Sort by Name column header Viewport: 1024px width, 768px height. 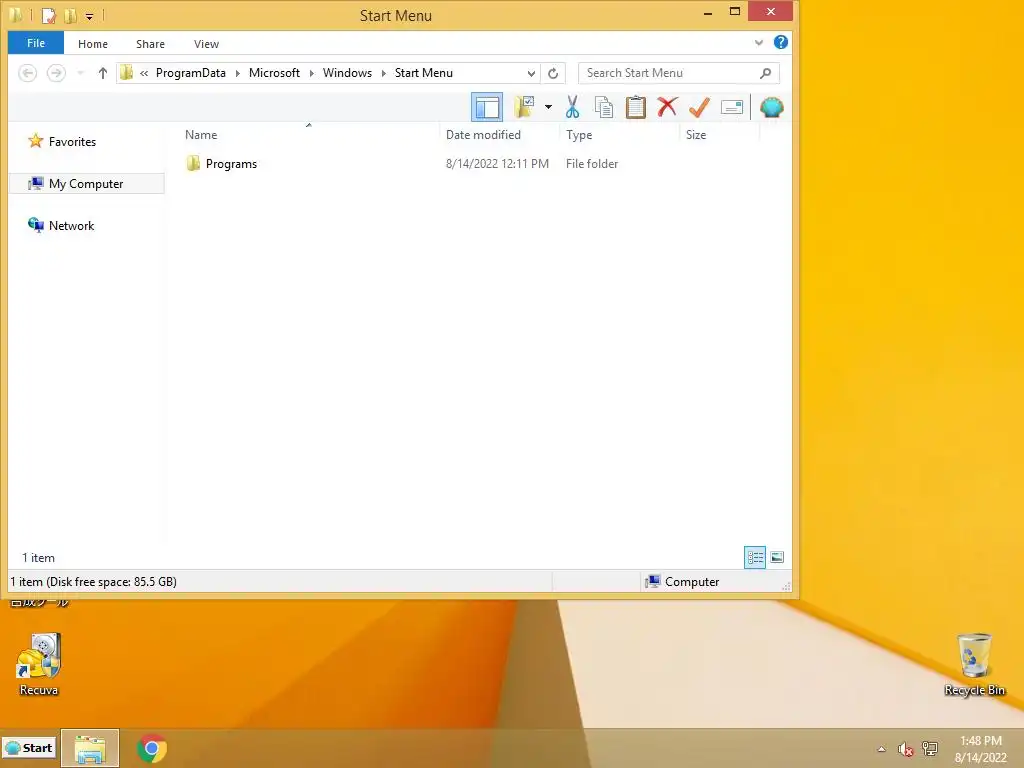[x=201, y=135]
